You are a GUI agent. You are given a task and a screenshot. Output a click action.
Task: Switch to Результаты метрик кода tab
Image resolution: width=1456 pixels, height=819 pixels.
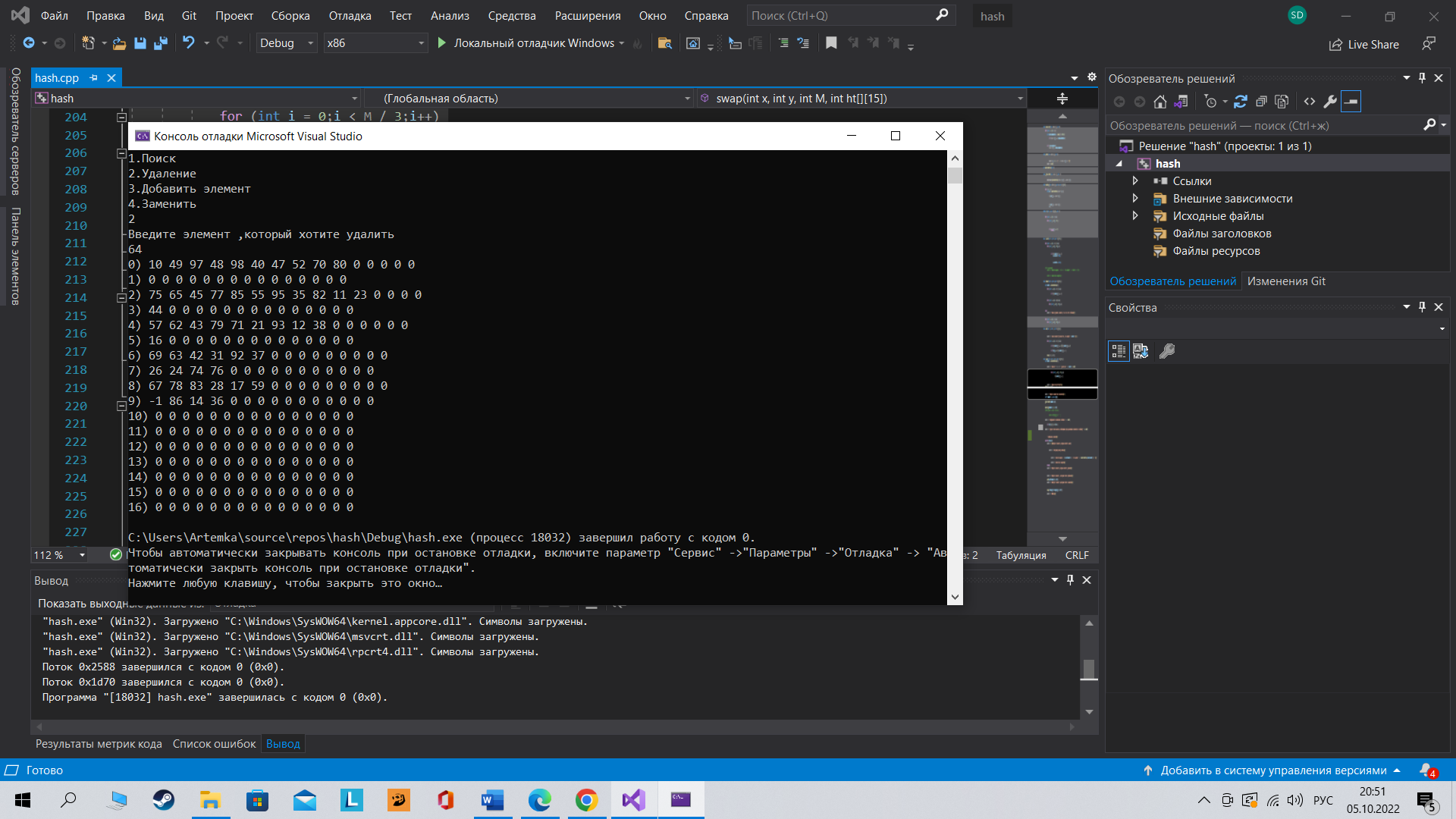point(99,744)
